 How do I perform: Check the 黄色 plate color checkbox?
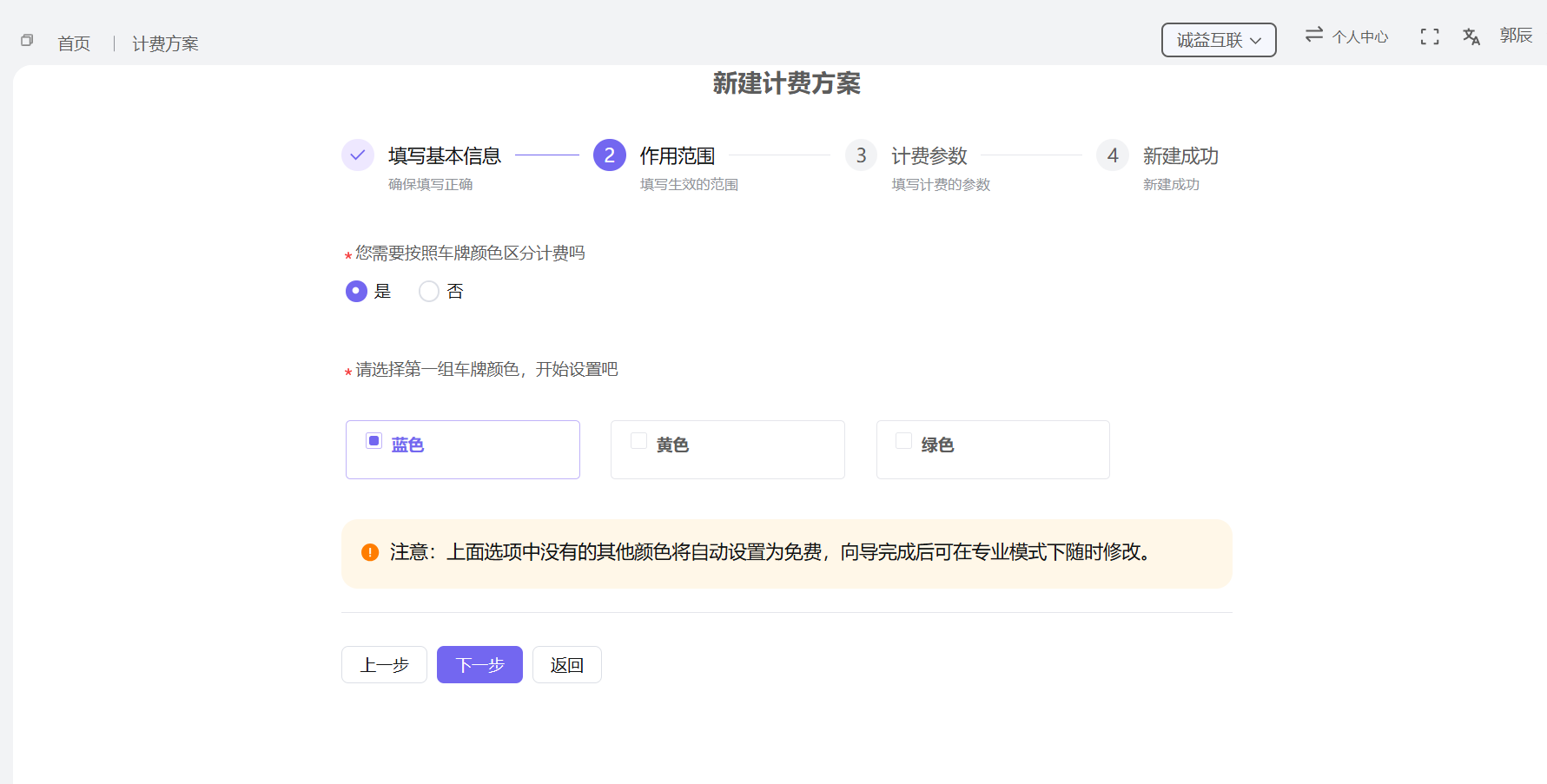click(639, 441)
